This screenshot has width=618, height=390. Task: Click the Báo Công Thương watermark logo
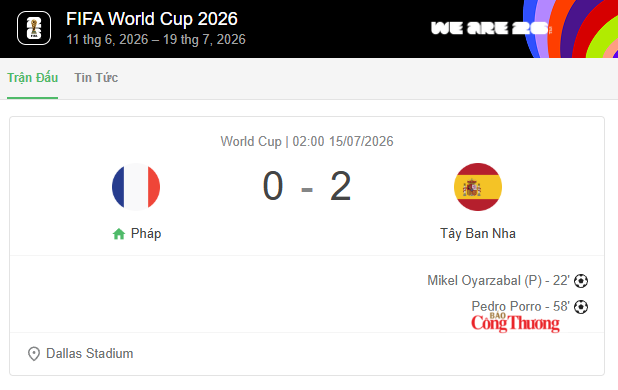click(x=516, y=323)
